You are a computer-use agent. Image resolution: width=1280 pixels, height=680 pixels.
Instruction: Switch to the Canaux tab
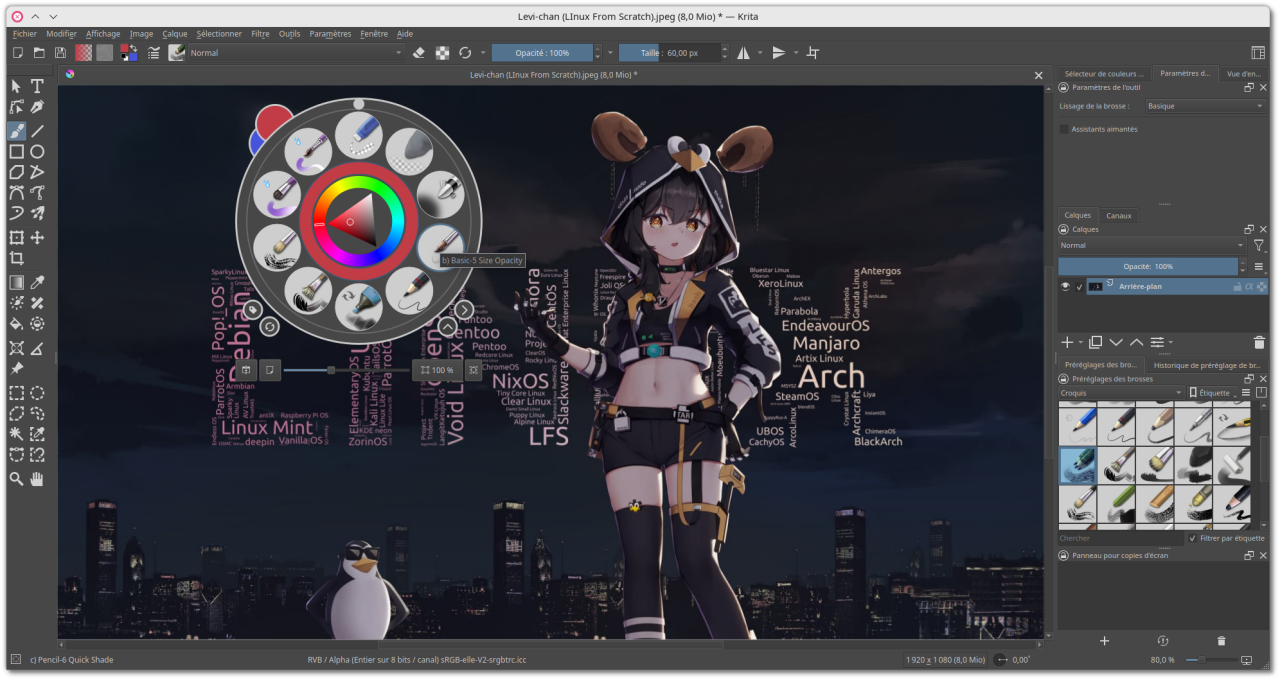click(x=1119, y=215)
